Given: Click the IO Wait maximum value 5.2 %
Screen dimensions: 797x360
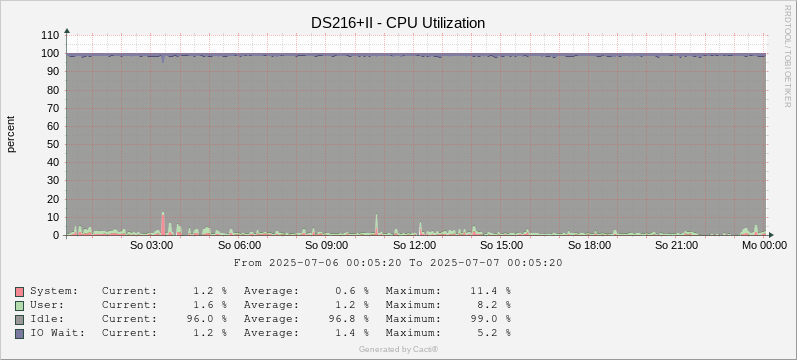Looking at the screenshot, I should click(x=494, y=333).
